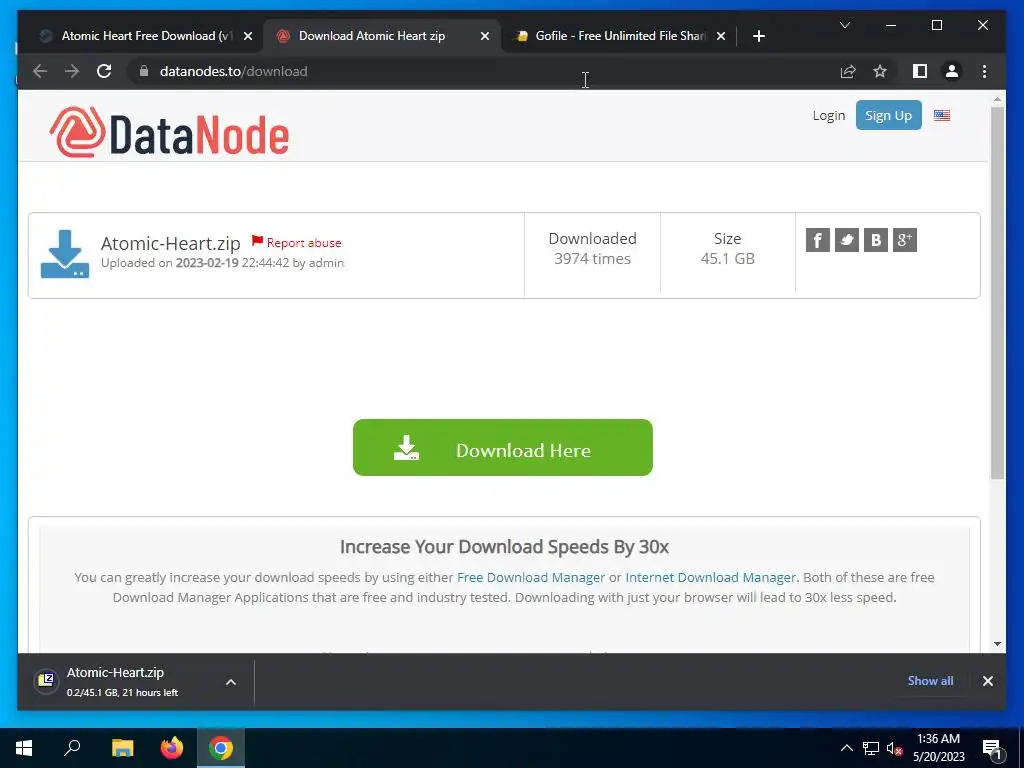Screen dimensions: 1024x768
Task: Open the Chrome profile icon
Action: [x=952, y=71]
